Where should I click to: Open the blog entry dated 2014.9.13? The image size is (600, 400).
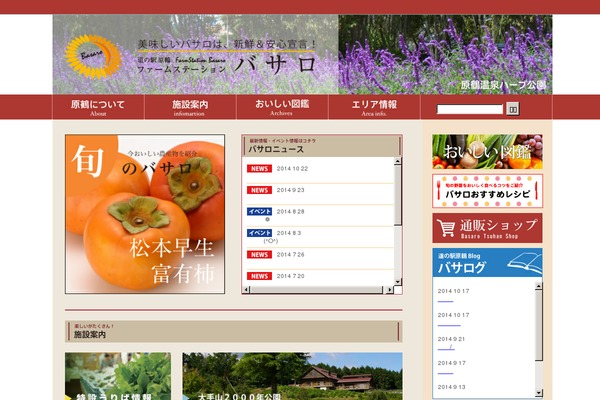[451, 387]
